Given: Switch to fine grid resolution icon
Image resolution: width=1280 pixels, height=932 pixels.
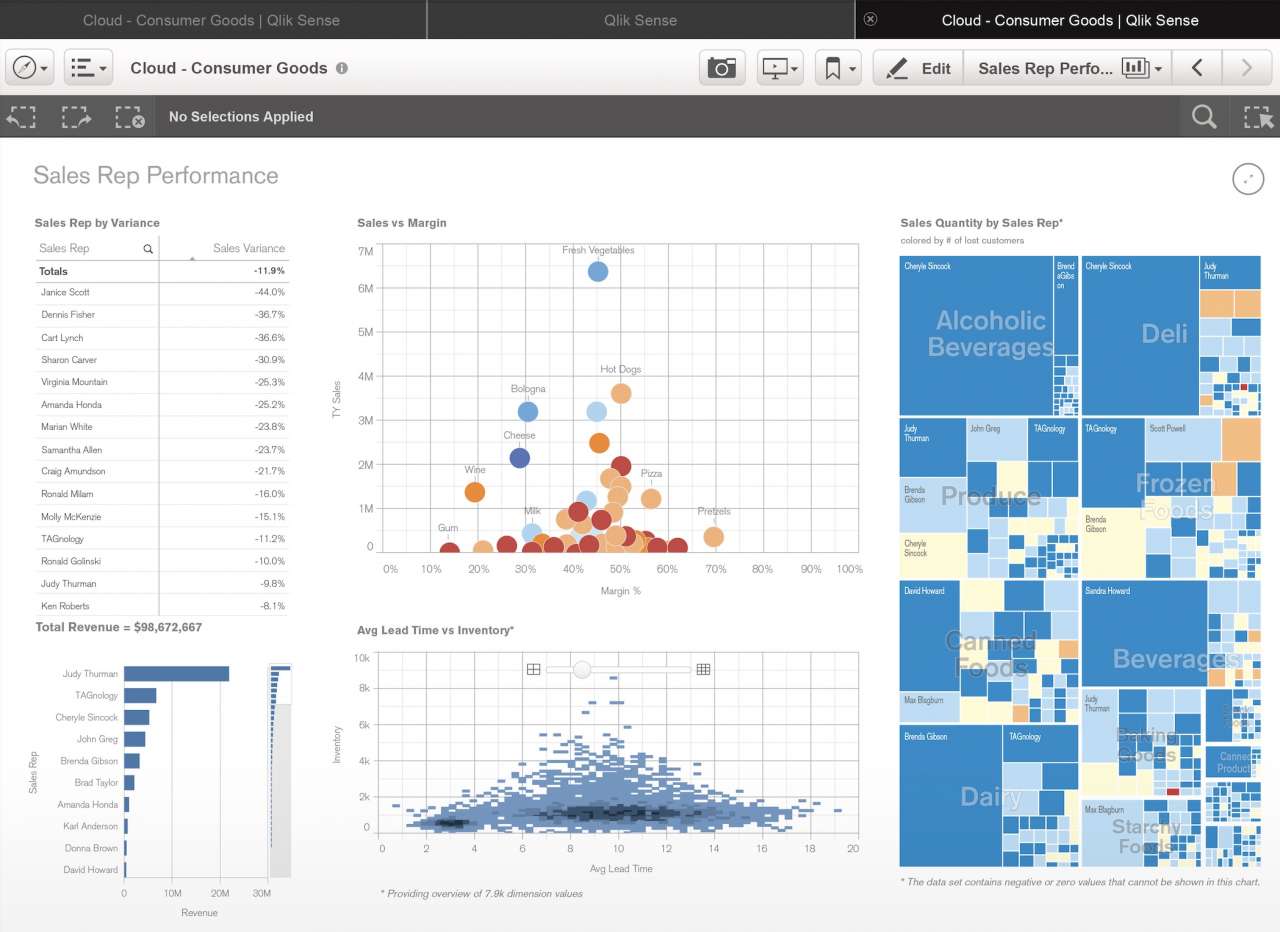Looking at the screenshot, I should click(703, 669).
